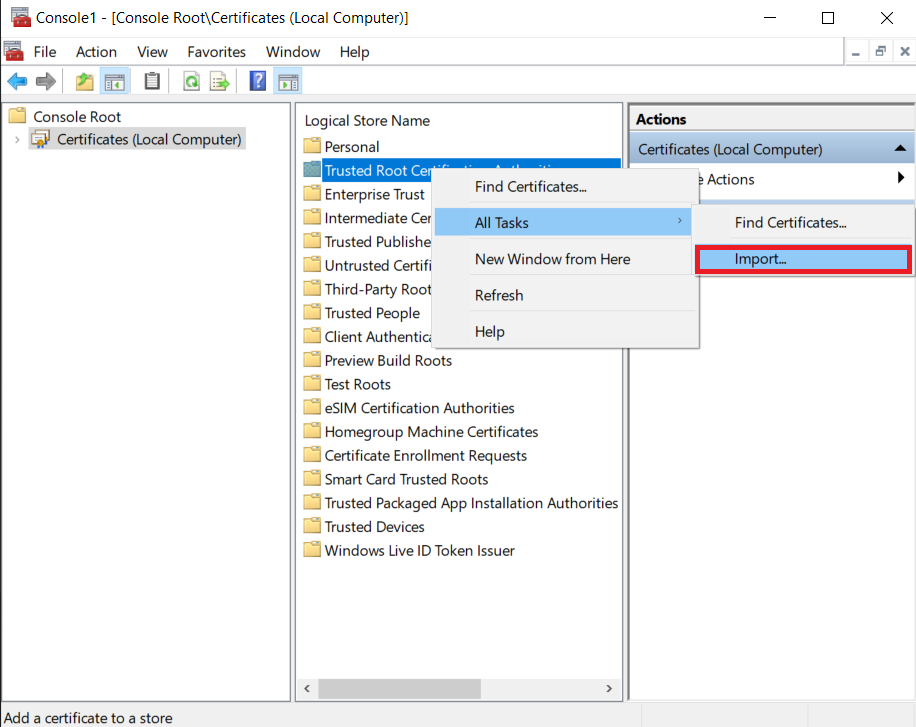916x727 pixels.
Task: Select the Preview Build Roots store
Action: 388,361
